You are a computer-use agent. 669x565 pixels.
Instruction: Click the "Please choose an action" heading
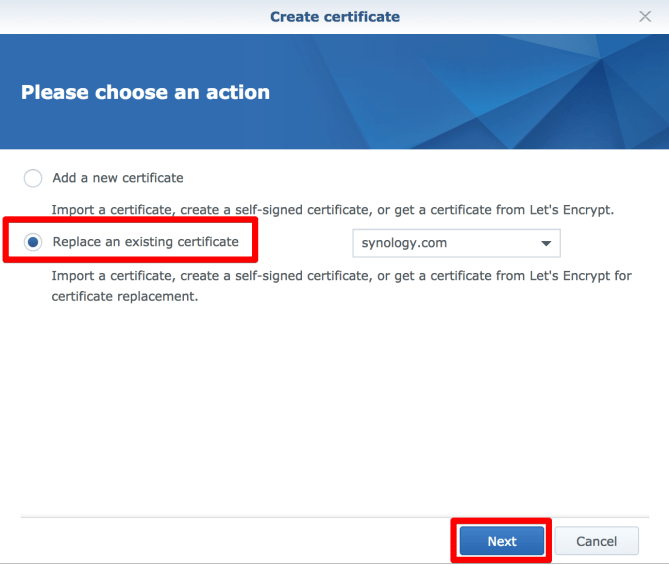pos(145,92)
